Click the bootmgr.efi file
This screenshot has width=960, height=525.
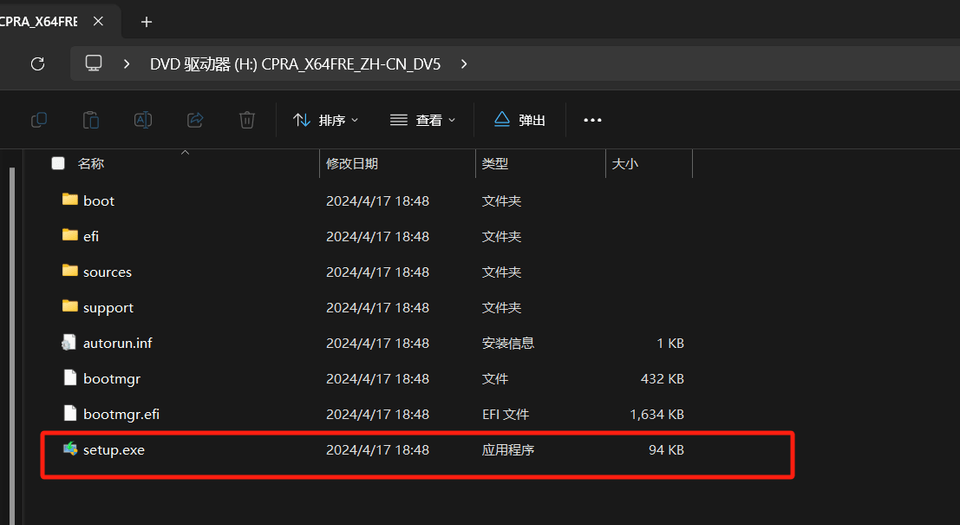tap(121, 414)
